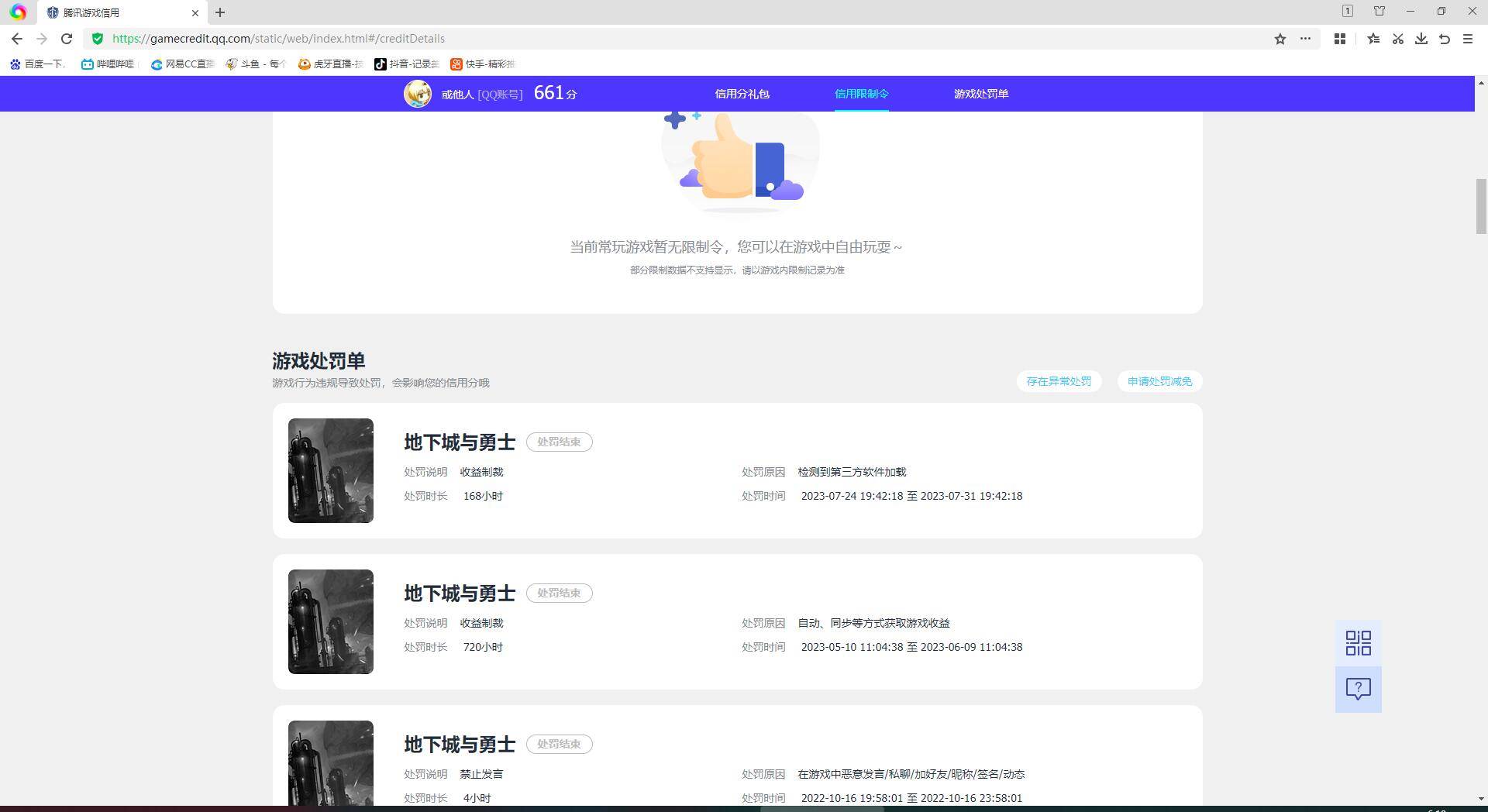The height and width of the screenshot is (812, 1488).
Task: Open the 哔哩哔哩 bookmark
Action: click(x=108, y=64)
